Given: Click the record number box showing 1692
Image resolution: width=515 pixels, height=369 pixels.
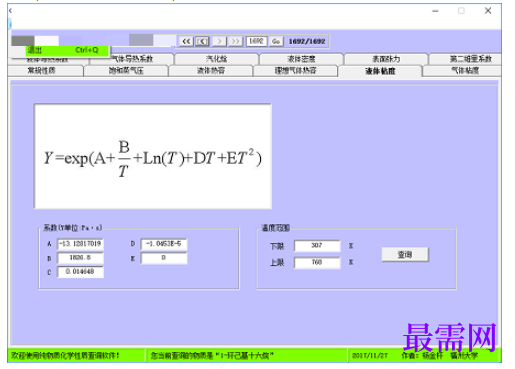Looking at the screenshot, I should click(256, 41).
